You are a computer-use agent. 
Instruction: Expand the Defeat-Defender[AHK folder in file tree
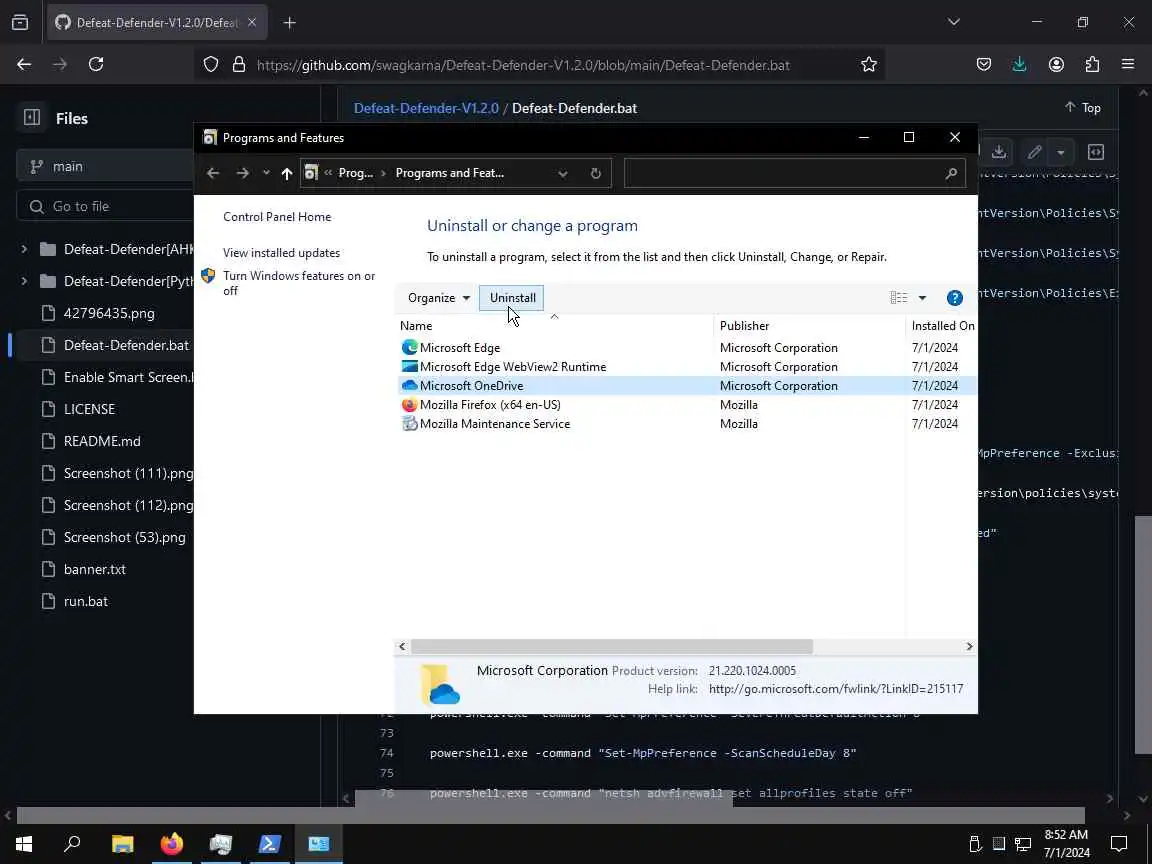coord(24,249)
